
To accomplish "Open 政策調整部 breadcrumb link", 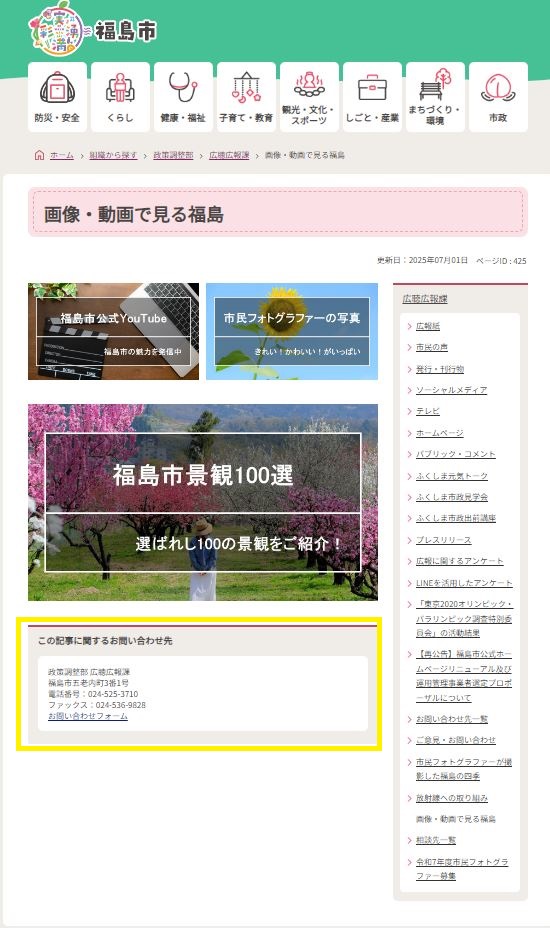I will click(173, 155).
